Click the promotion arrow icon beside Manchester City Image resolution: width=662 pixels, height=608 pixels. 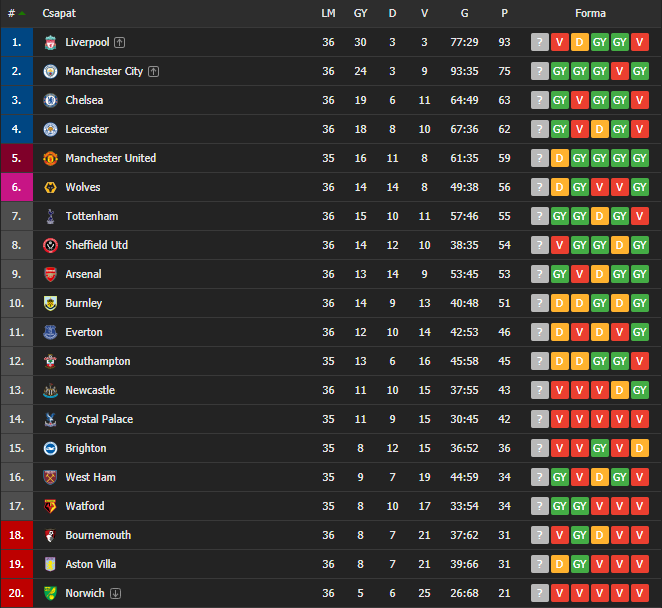click(153, 71)
